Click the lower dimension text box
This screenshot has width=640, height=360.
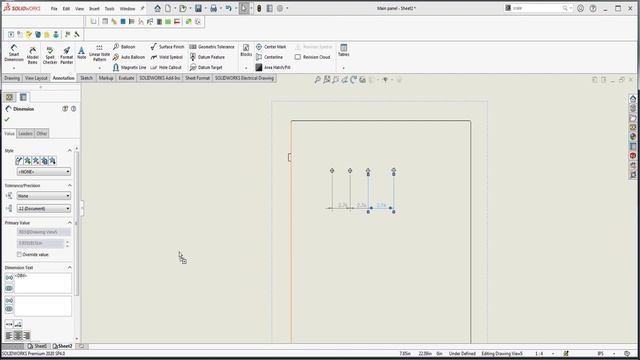point(43,306)
